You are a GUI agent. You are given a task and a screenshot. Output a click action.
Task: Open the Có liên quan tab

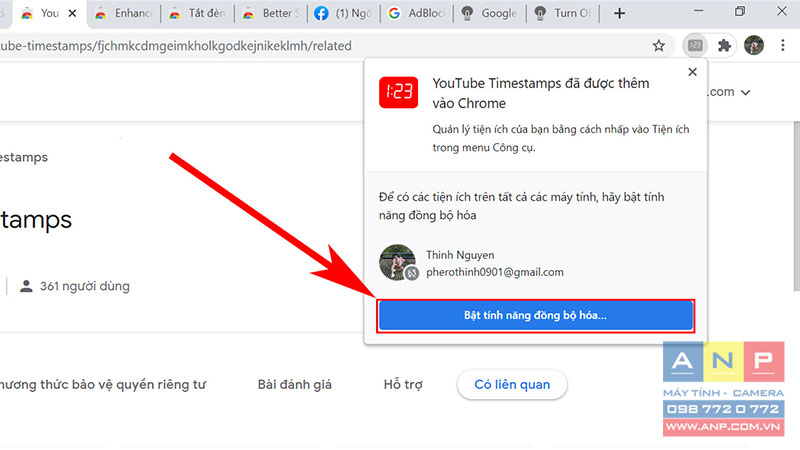point(512,385)
